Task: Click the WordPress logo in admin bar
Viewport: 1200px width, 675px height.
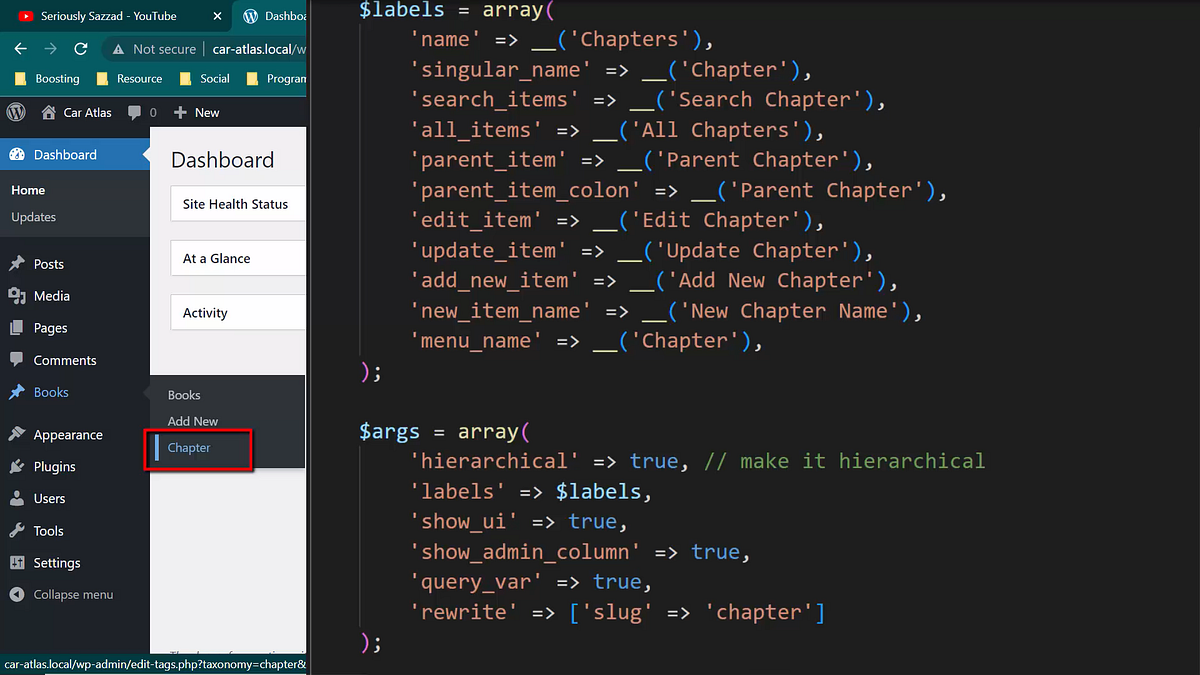Action: [x=15, y=112]
